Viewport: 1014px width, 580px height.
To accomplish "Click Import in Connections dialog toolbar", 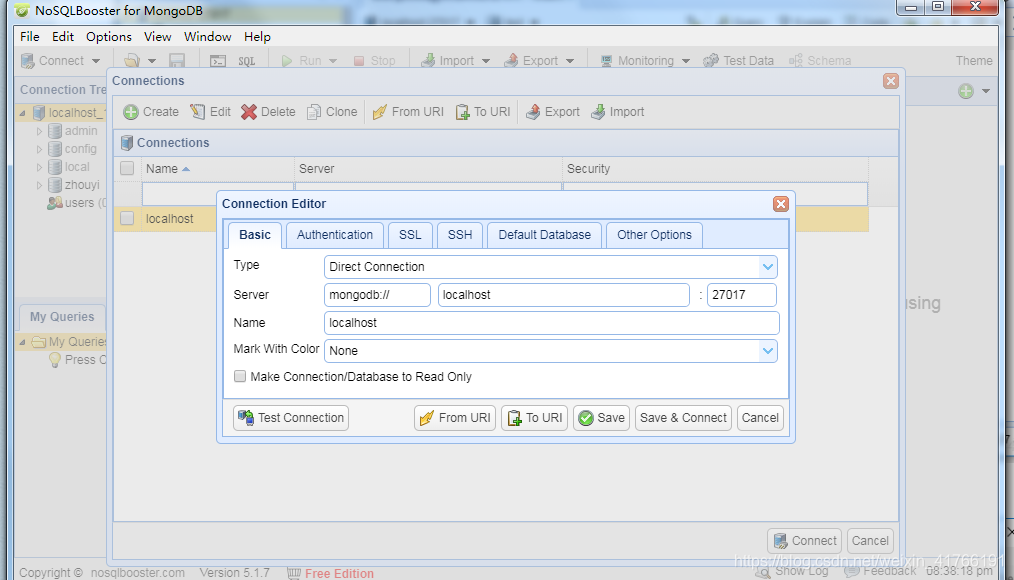I will pyautogui.click(x=618, y=112).
